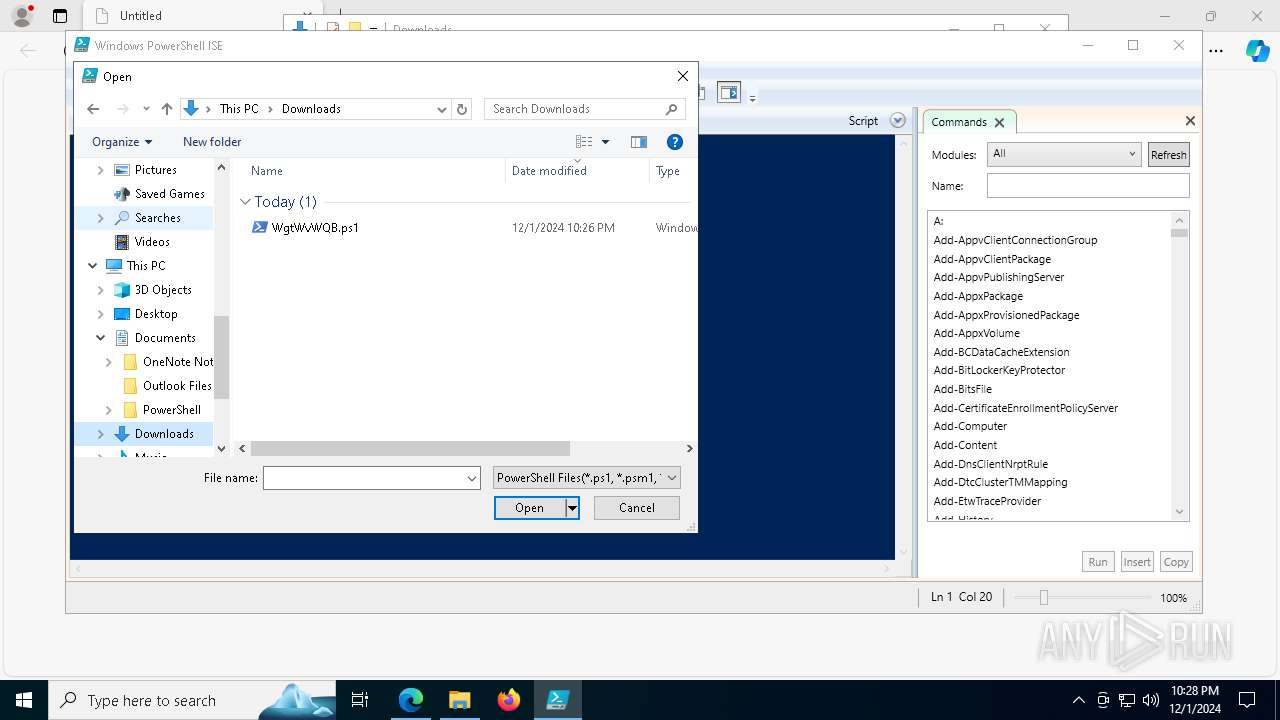This screenshot has width=1280, height=720.
Task: Select Add-AppxPackage command
Action: point(978,296)
